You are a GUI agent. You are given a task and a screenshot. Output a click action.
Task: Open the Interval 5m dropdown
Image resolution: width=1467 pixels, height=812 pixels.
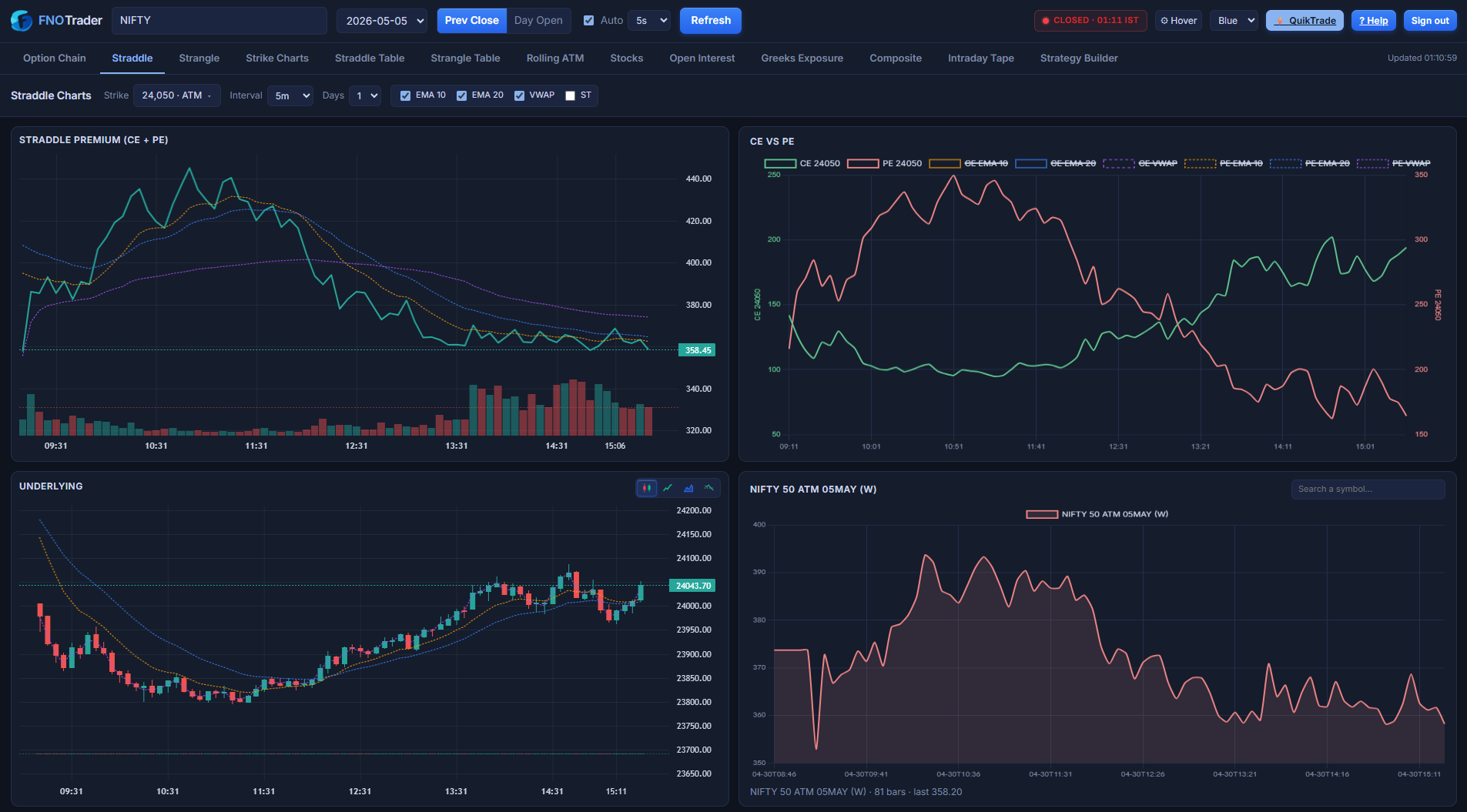pos(290,95)
